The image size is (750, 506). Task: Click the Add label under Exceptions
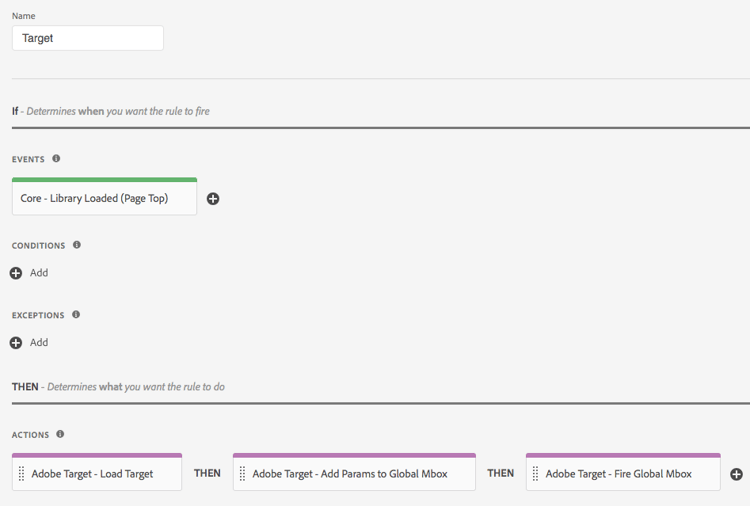[x=39, y=342]
